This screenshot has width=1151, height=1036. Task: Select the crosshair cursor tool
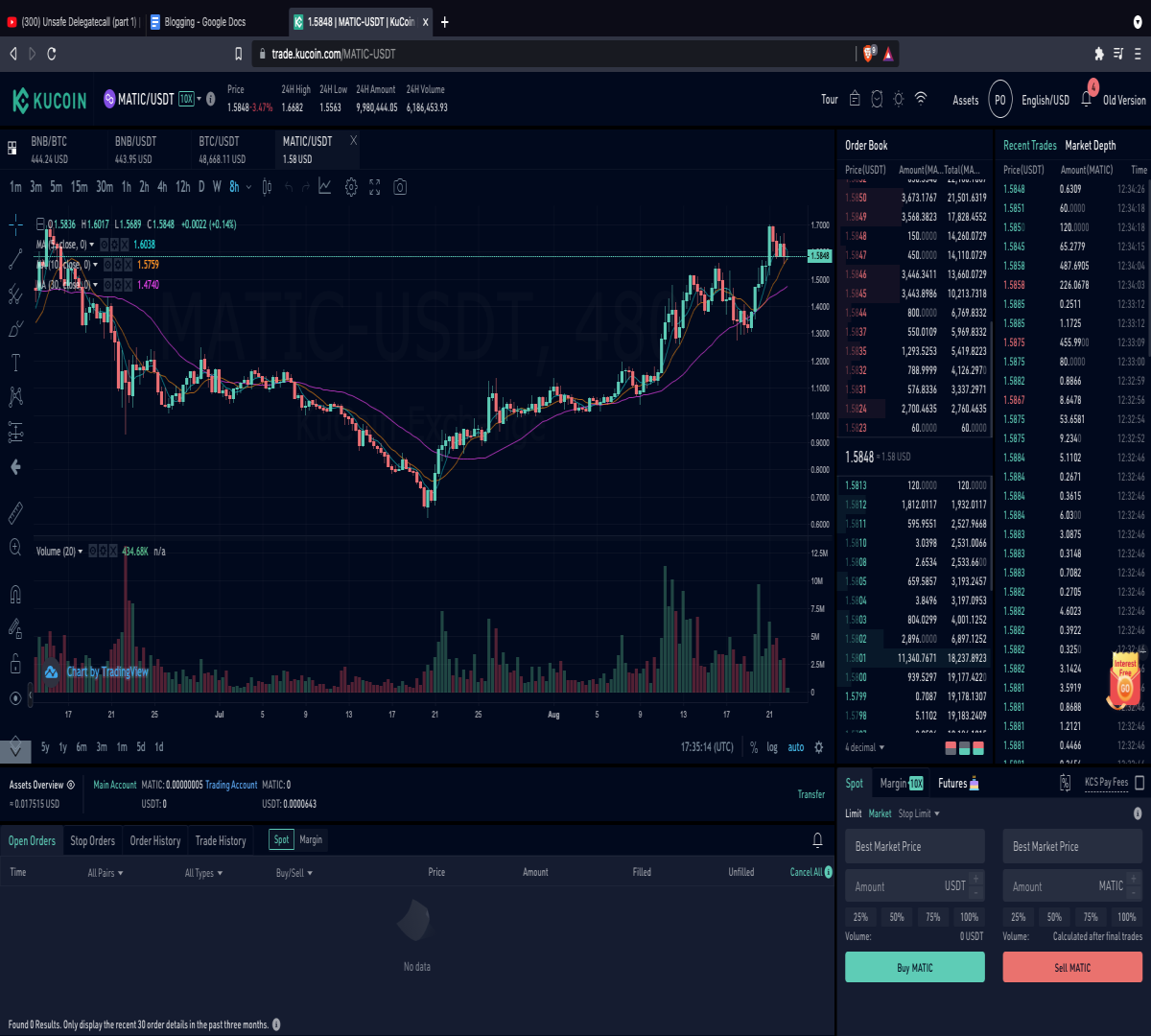click(x=15, y=225)
